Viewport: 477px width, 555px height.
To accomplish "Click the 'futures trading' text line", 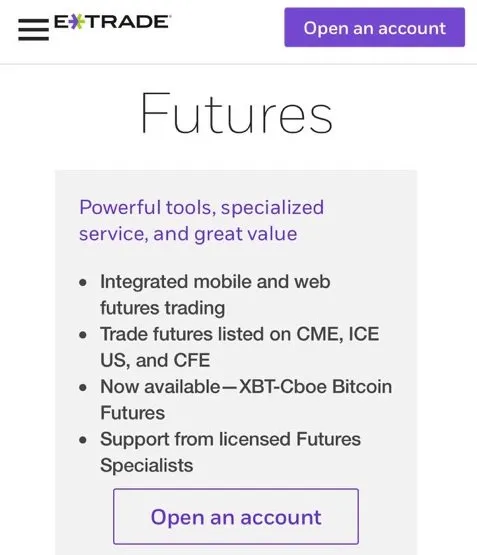I will [x=162, y=308].
